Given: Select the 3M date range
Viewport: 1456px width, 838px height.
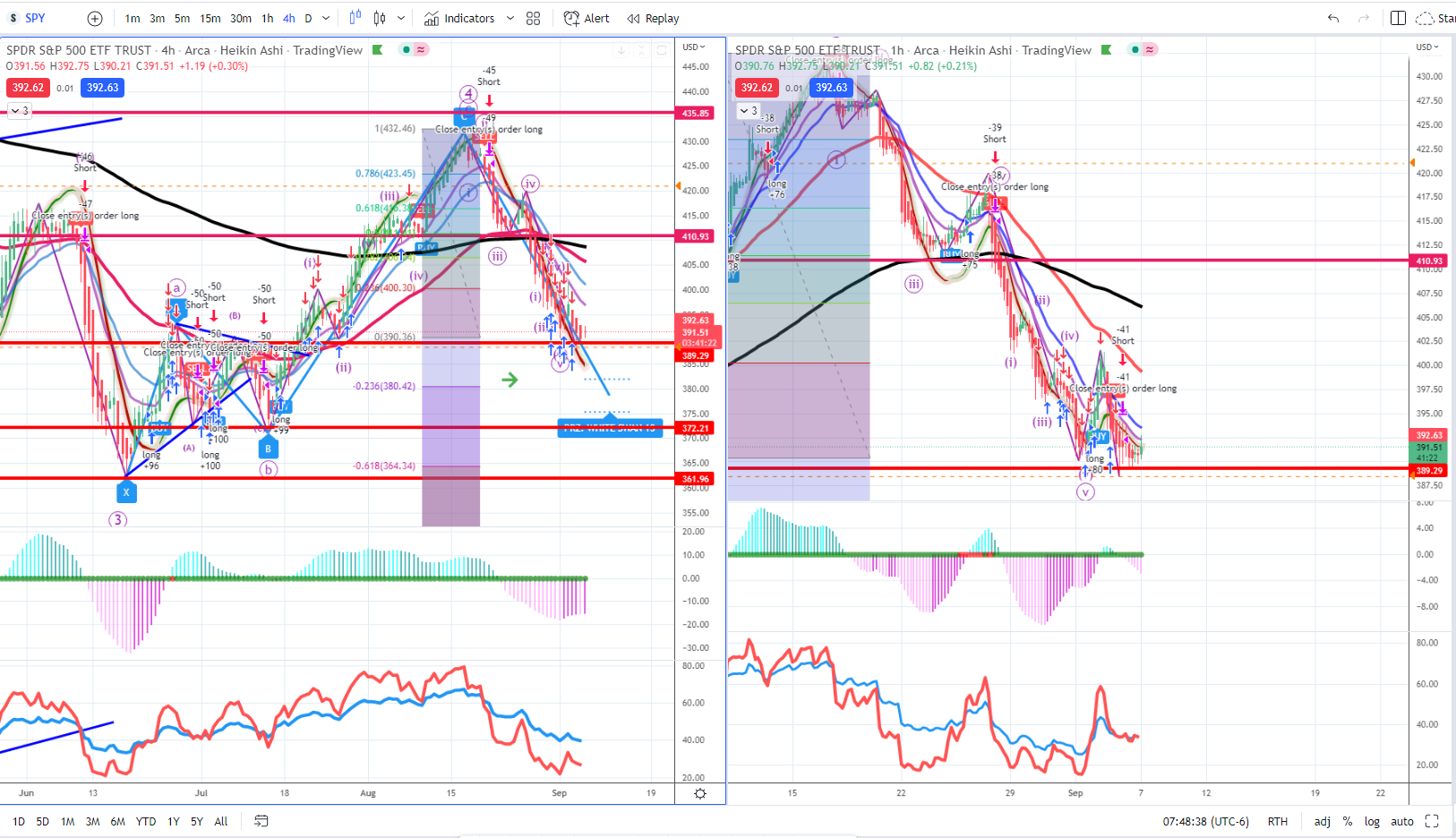Looking at the screenshot, I should pos(92,821).
